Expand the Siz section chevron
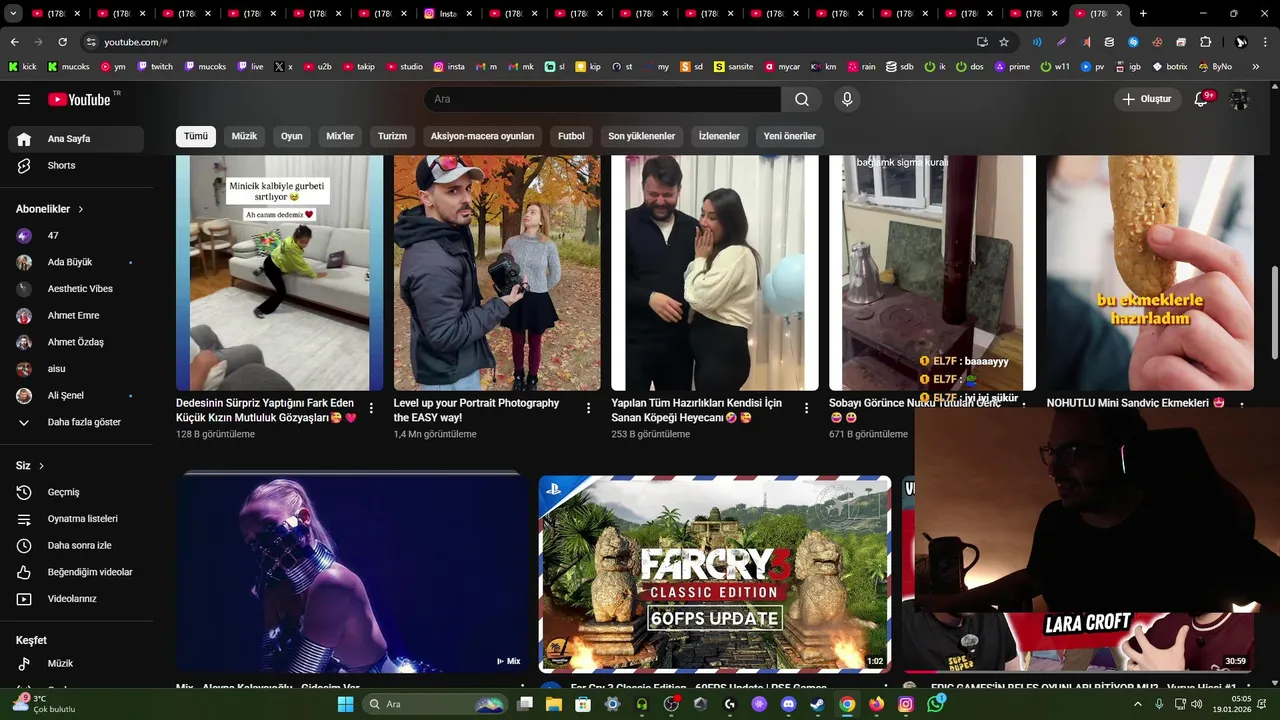Viewport: 1280px width, 720px height. pyautogui.click(x=41, y=466)
